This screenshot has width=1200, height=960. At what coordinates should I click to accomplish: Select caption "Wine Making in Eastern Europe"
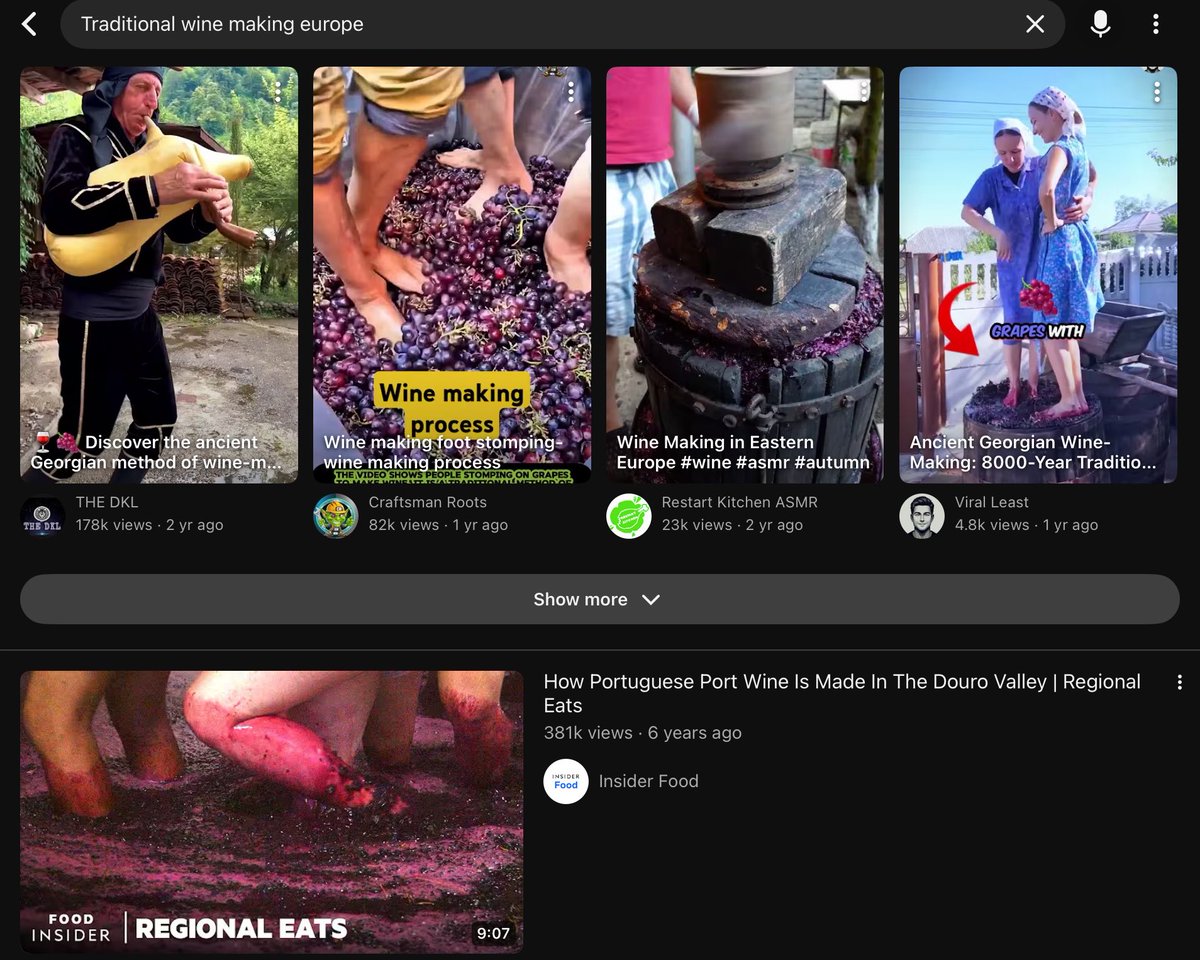click(743, 452)
